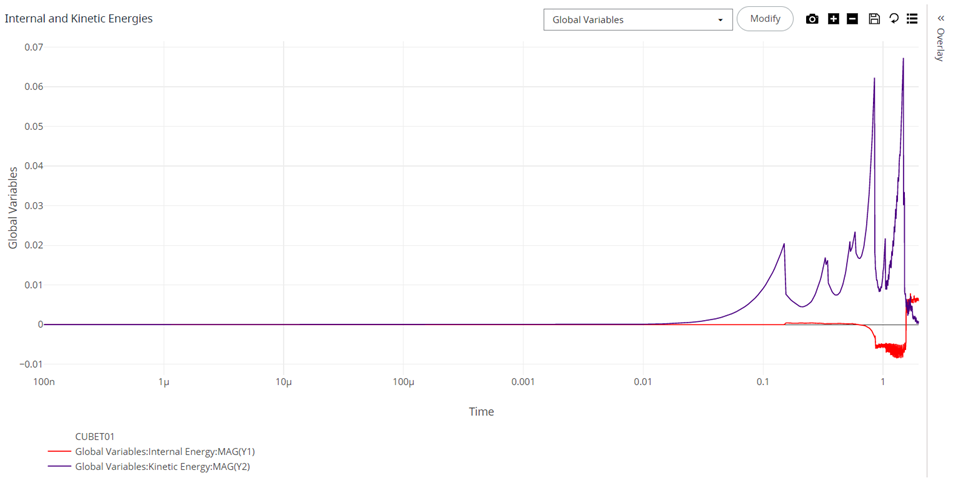Save the plot with floppy disk icon
Viewport: 956px width, 482px height.
[x=874, y=19]
